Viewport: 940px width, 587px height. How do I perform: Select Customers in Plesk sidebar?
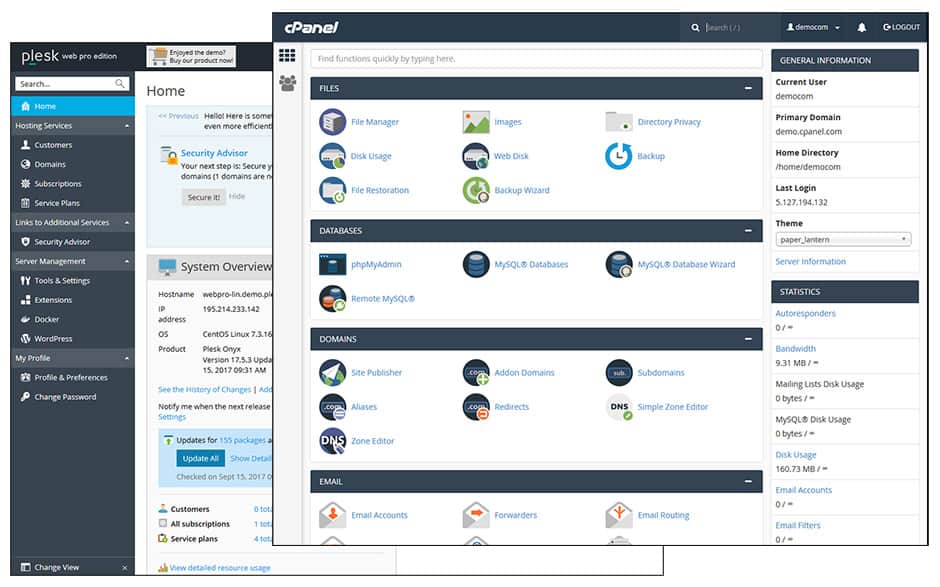click(x=73, y=145)
